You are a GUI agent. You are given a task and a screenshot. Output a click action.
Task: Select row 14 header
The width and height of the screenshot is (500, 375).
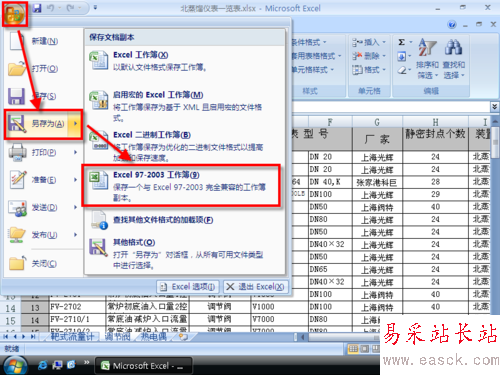tap(11, 308)
